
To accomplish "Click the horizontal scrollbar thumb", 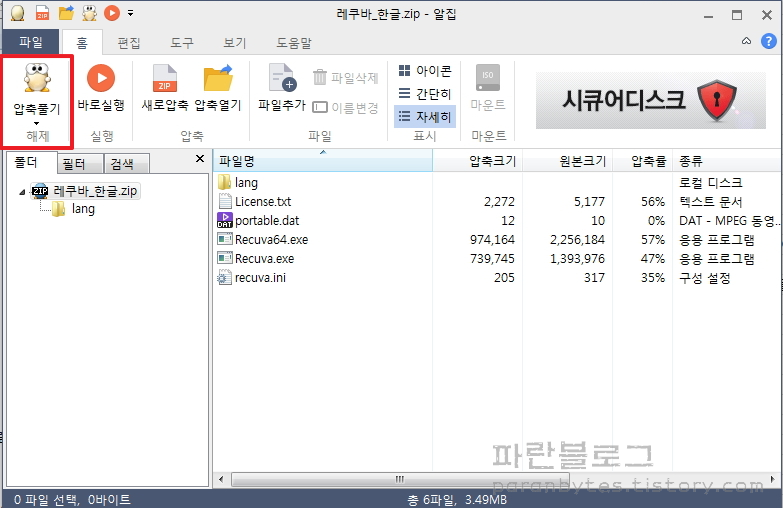I will point(400,480).
